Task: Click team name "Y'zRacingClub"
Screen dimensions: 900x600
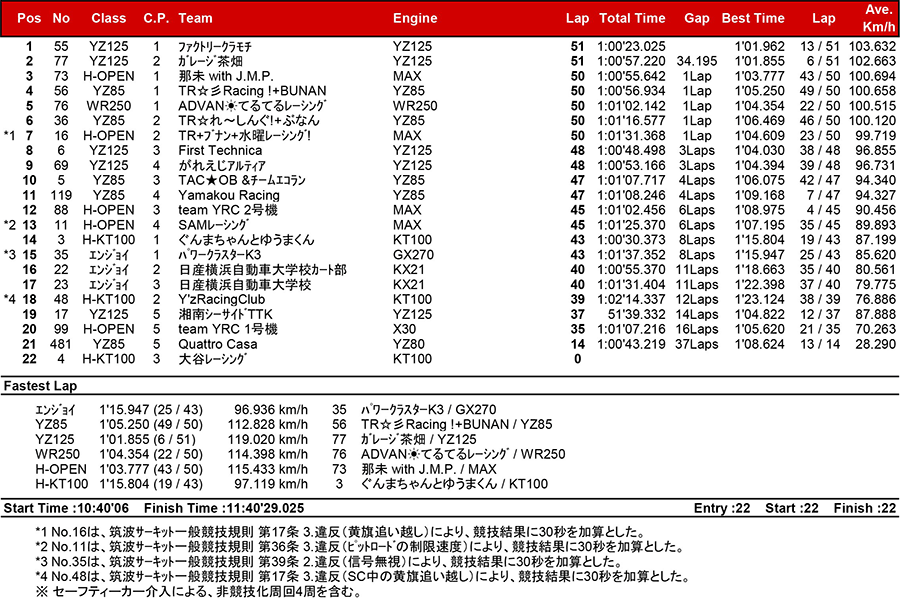Action: [222, 299]
